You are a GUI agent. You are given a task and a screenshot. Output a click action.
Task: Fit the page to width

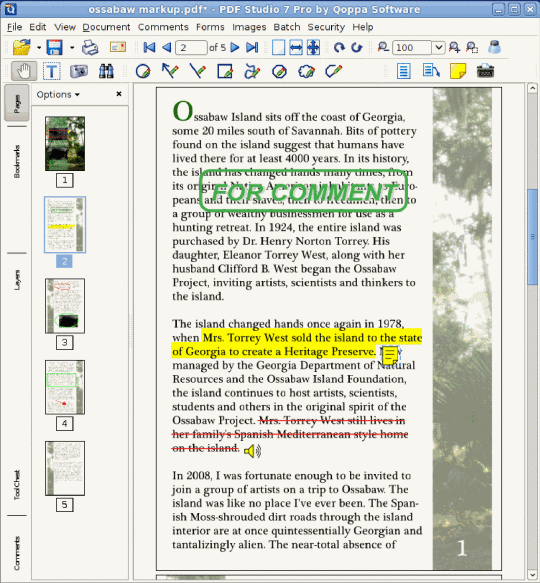[x=296, y=48]
